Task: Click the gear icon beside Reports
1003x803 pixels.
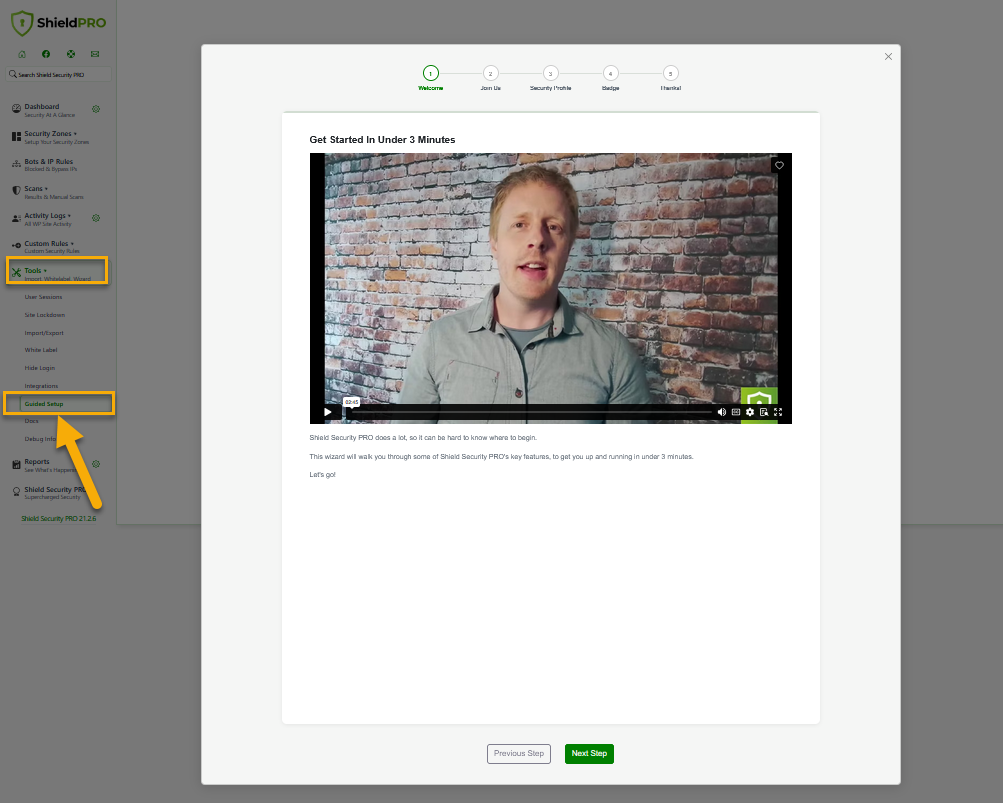Action: 96,464
